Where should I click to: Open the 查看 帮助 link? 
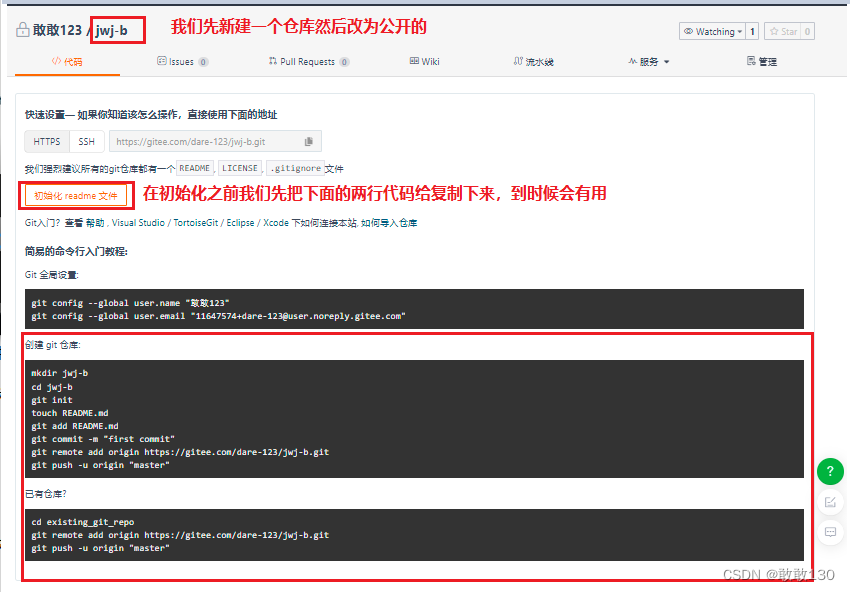[85, 223]
